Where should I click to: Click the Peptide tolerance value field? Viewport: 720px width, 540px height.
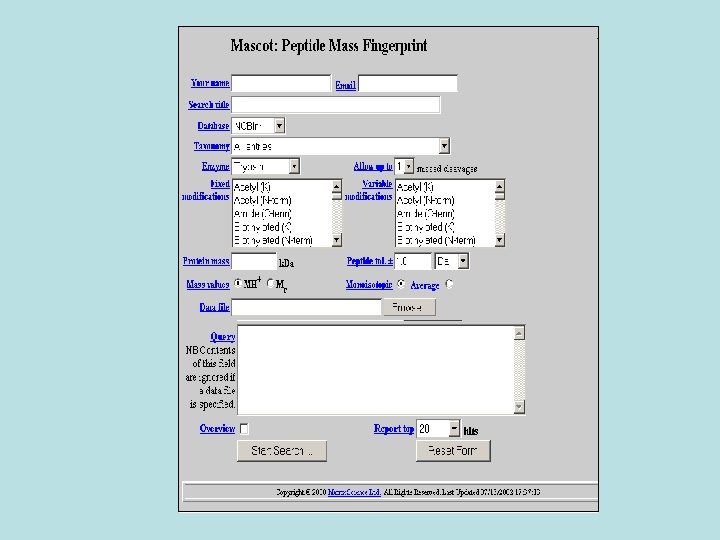413,261
